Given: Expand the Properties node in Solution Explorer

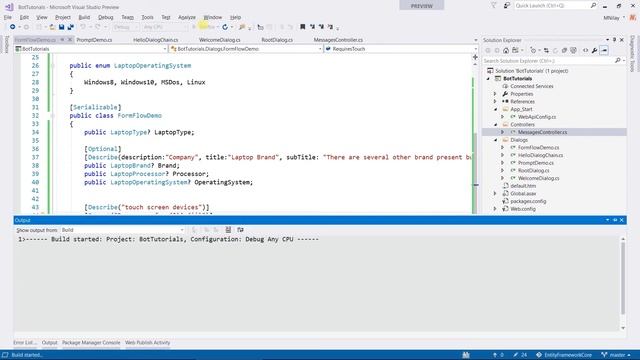Looking at the screenshot, I should coord(496,94).
